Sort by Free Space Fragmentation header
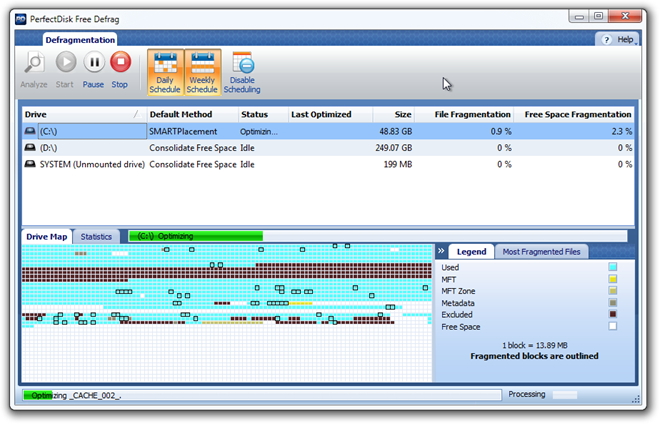660x424 pixels. pyautogui.click(x=574, y=115)
